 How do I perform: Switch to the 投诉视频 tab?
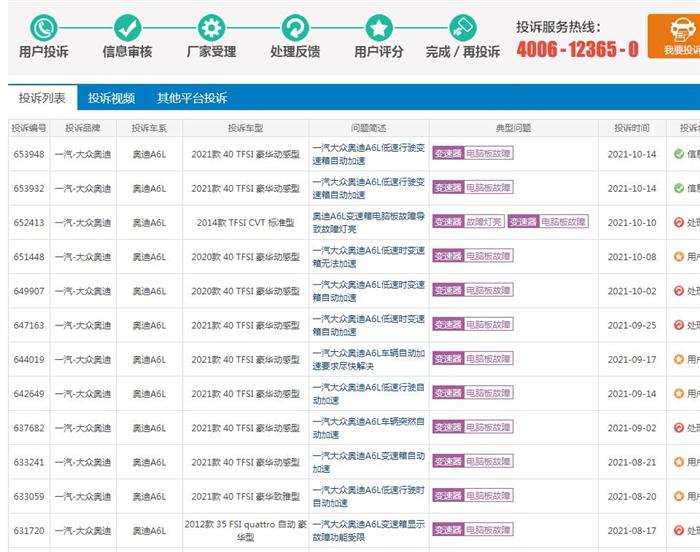(111, 98)
